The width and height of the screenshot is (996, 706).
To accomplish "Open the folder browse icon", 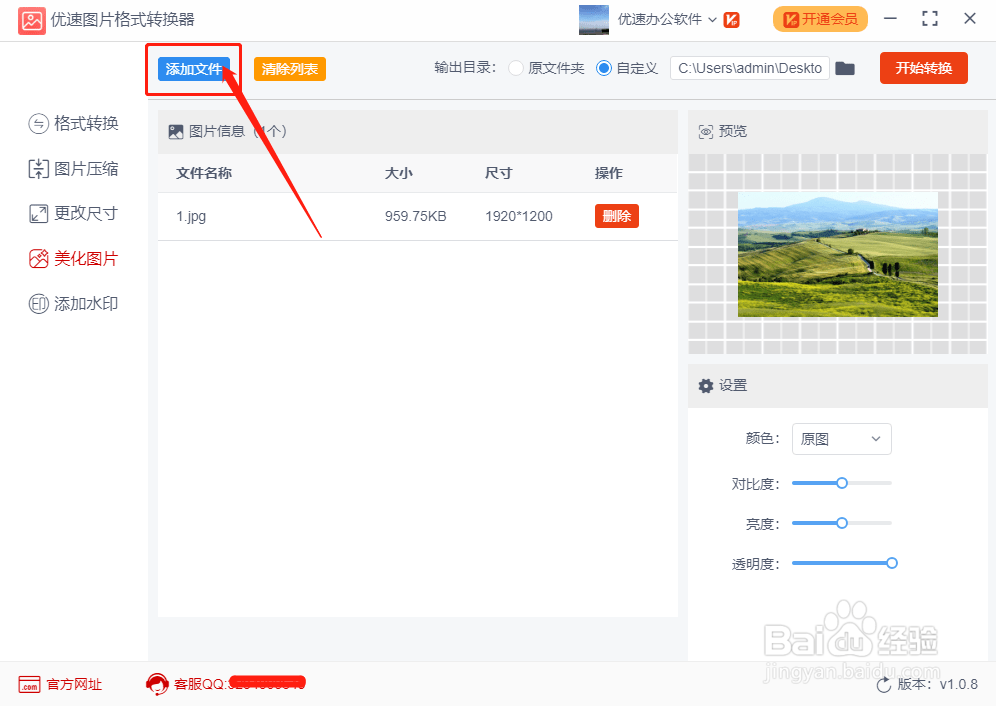I will [x=845, y=68].
